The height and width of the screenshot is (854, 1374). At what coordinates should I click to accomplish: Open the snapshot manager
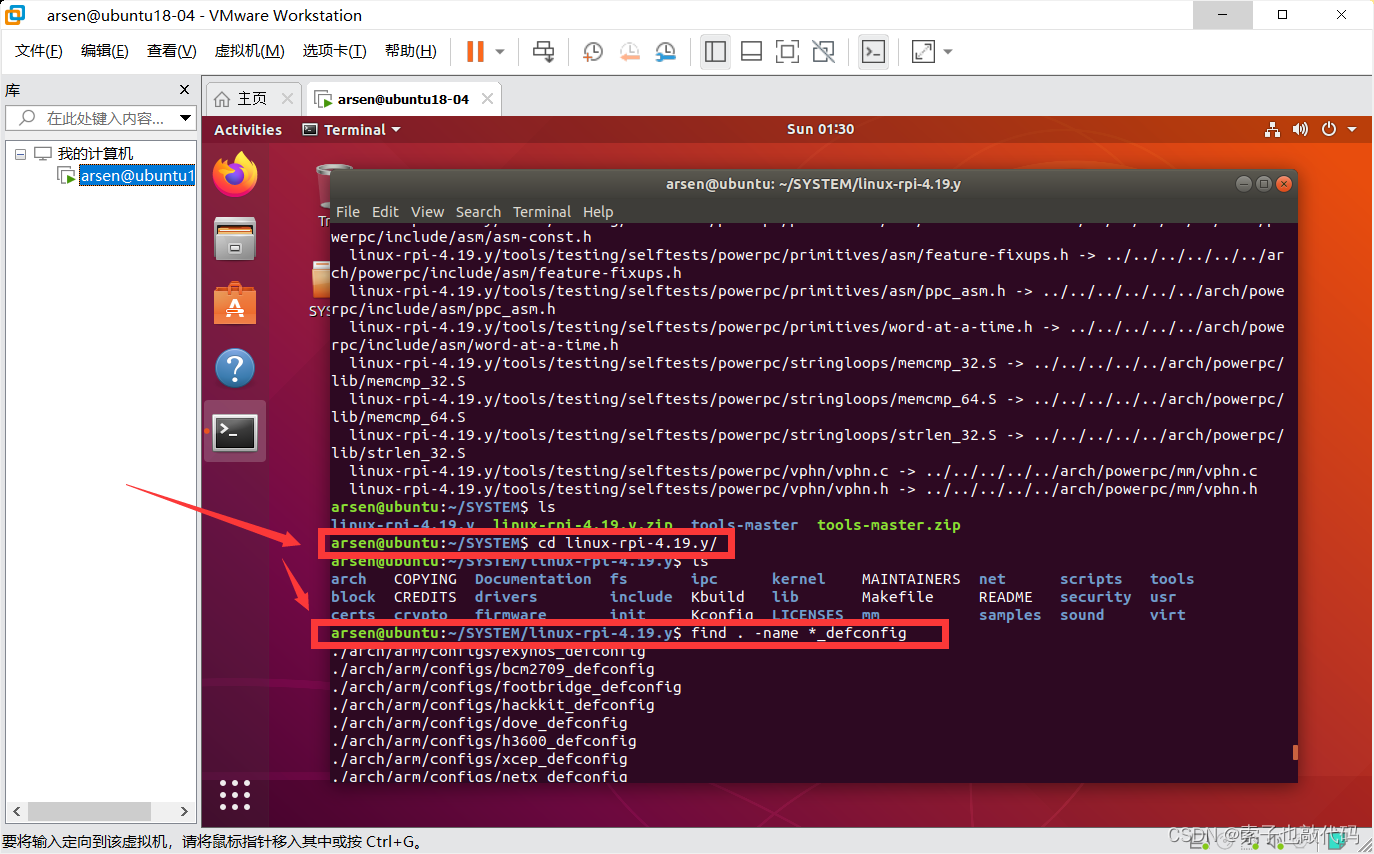tap(665, 51)
